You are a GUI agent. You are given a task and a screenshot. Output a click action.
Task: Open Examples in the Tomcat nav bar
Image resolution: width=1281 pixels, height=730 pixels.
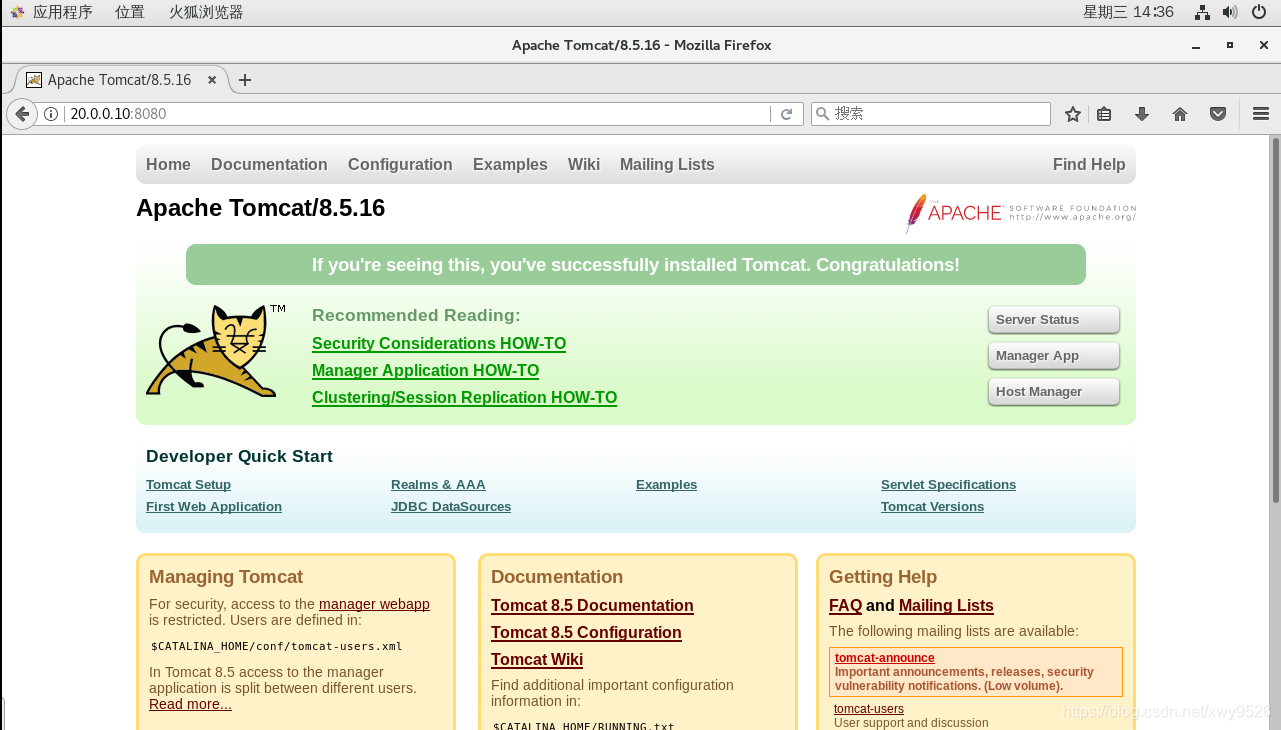tap(510, 165)
